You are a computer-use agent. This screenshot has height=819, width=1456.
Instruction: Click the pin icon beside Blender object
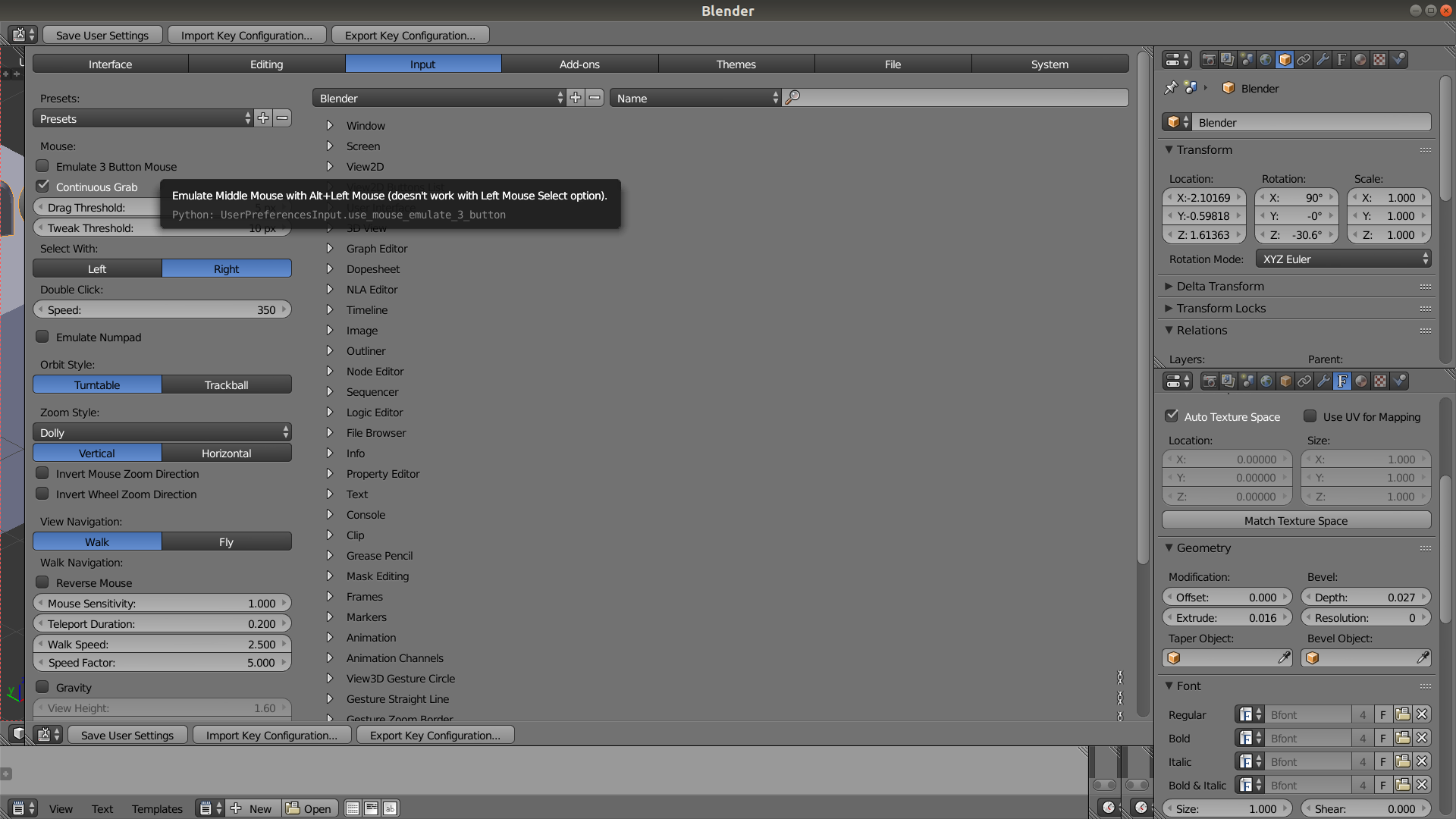point(1171,88)
